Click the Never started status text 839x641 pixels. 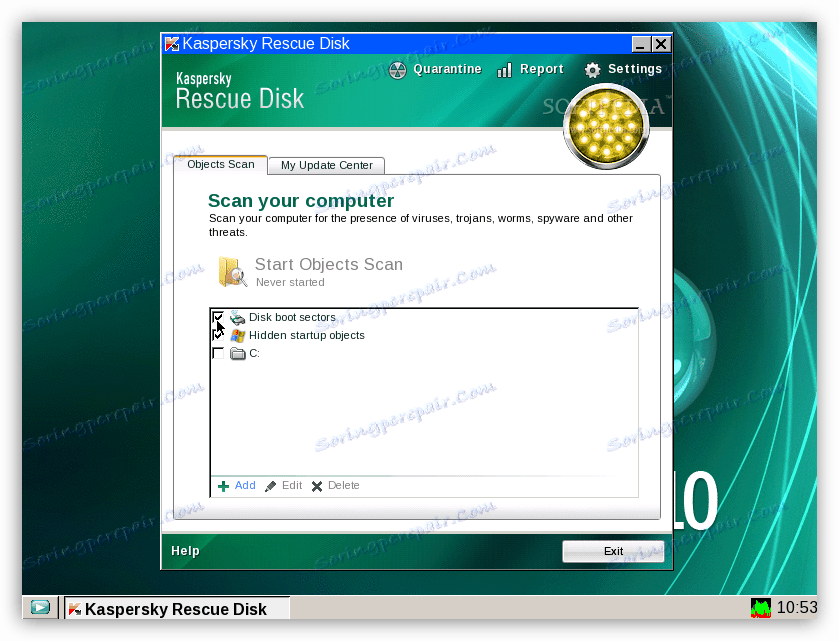tap(290, 282)
